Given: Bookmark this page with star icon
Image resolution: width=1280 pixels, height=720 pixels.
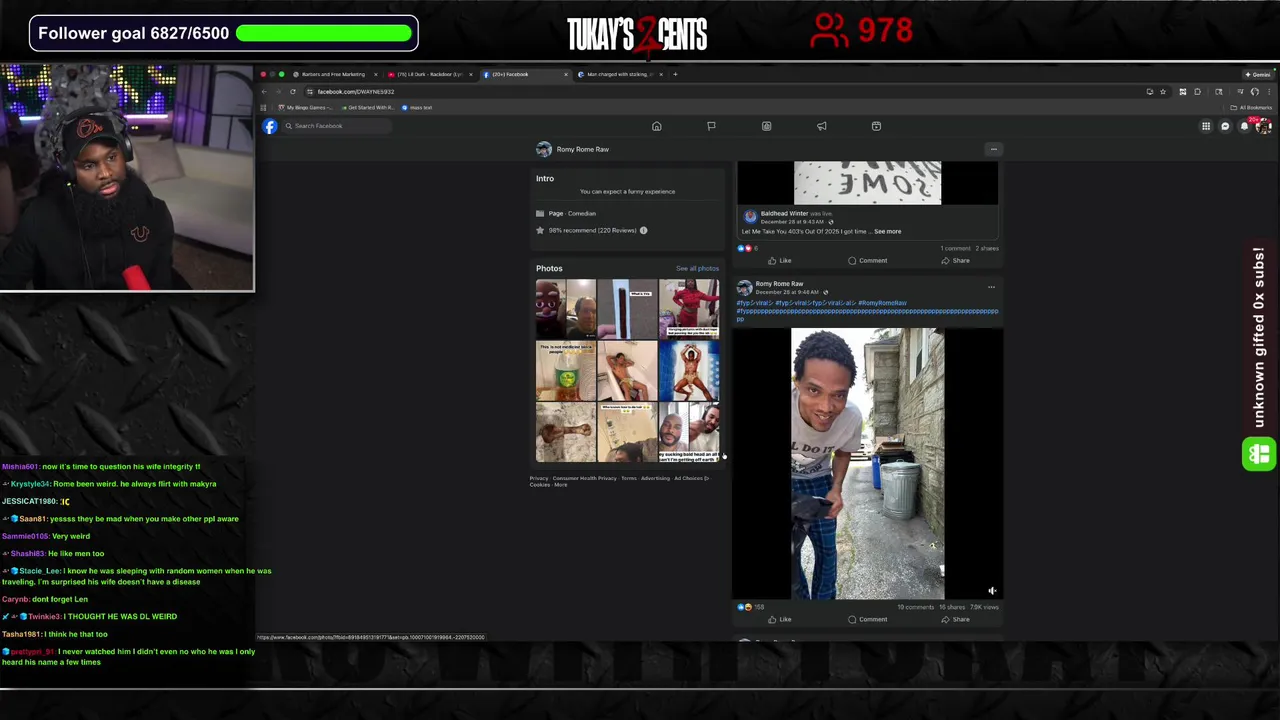Looking at the screenshot, I should click(x=1163, y=91).
